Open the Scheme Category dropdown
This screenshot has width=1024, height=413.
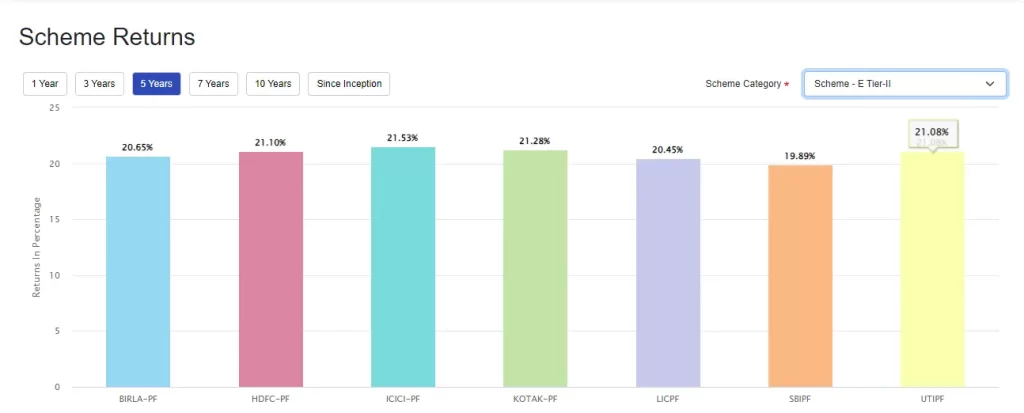[x=891, y=84]
